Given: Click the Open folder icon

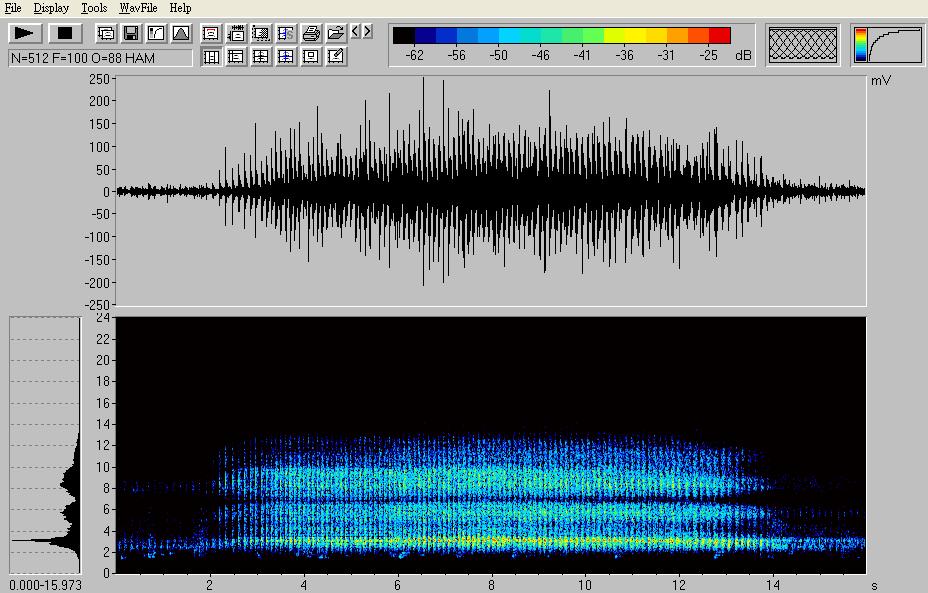Looking at the screenshot, I should [336, 33].
